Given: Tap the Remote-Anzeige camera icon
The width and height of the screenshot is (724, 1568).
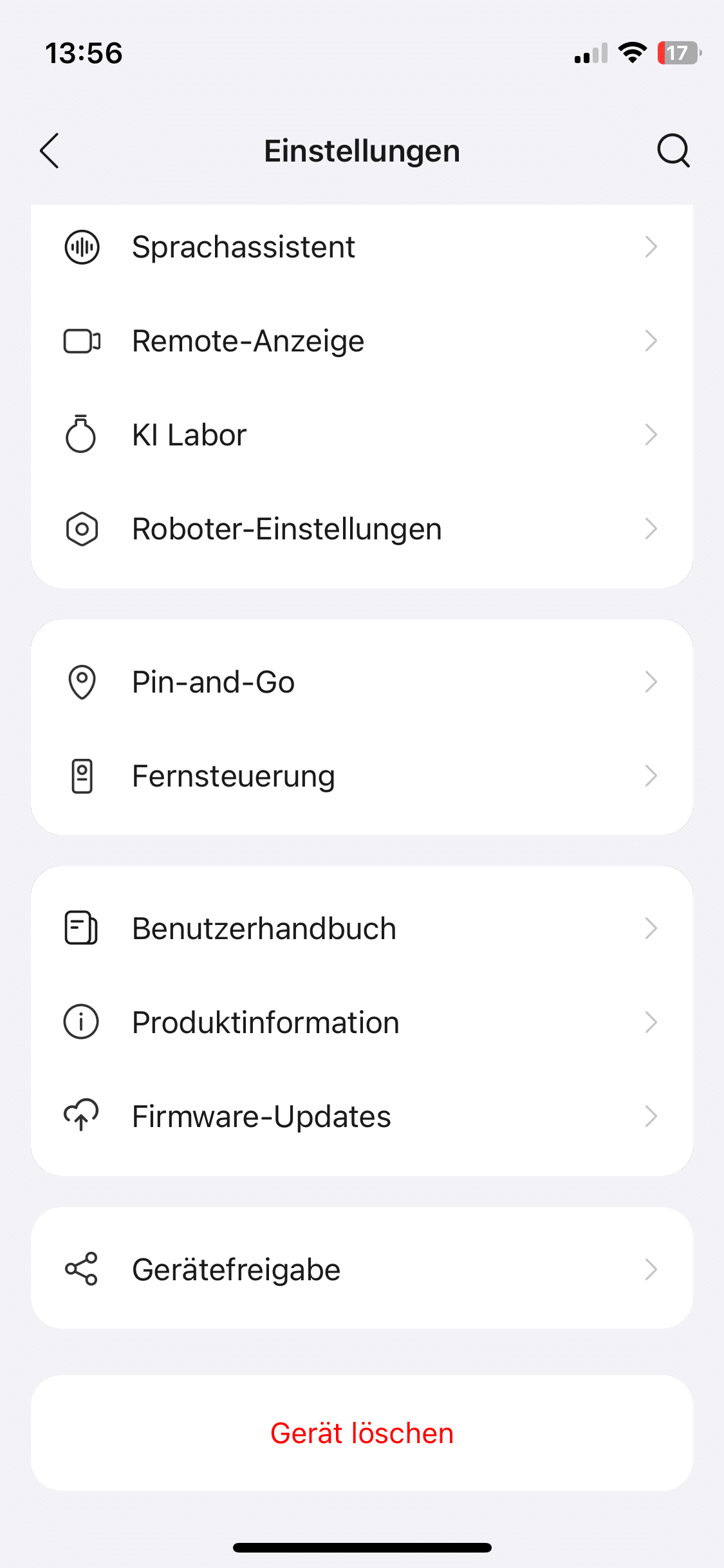Looking at the screenshot, I should click(82, 341).
